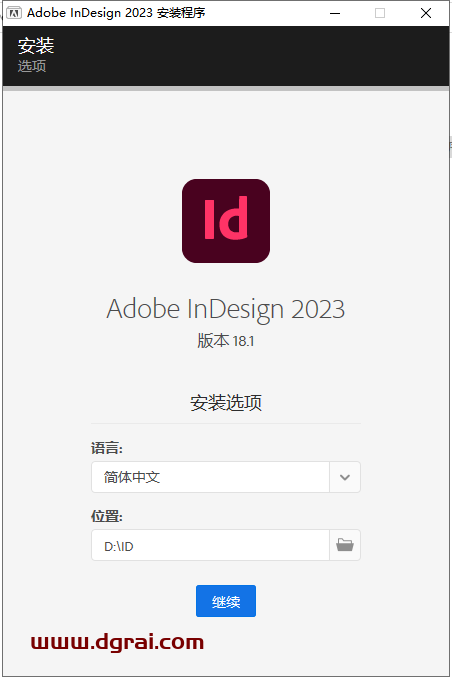Screen dimensions: 452x679
Task: Click the 位置: label
Action: point(107,516)
